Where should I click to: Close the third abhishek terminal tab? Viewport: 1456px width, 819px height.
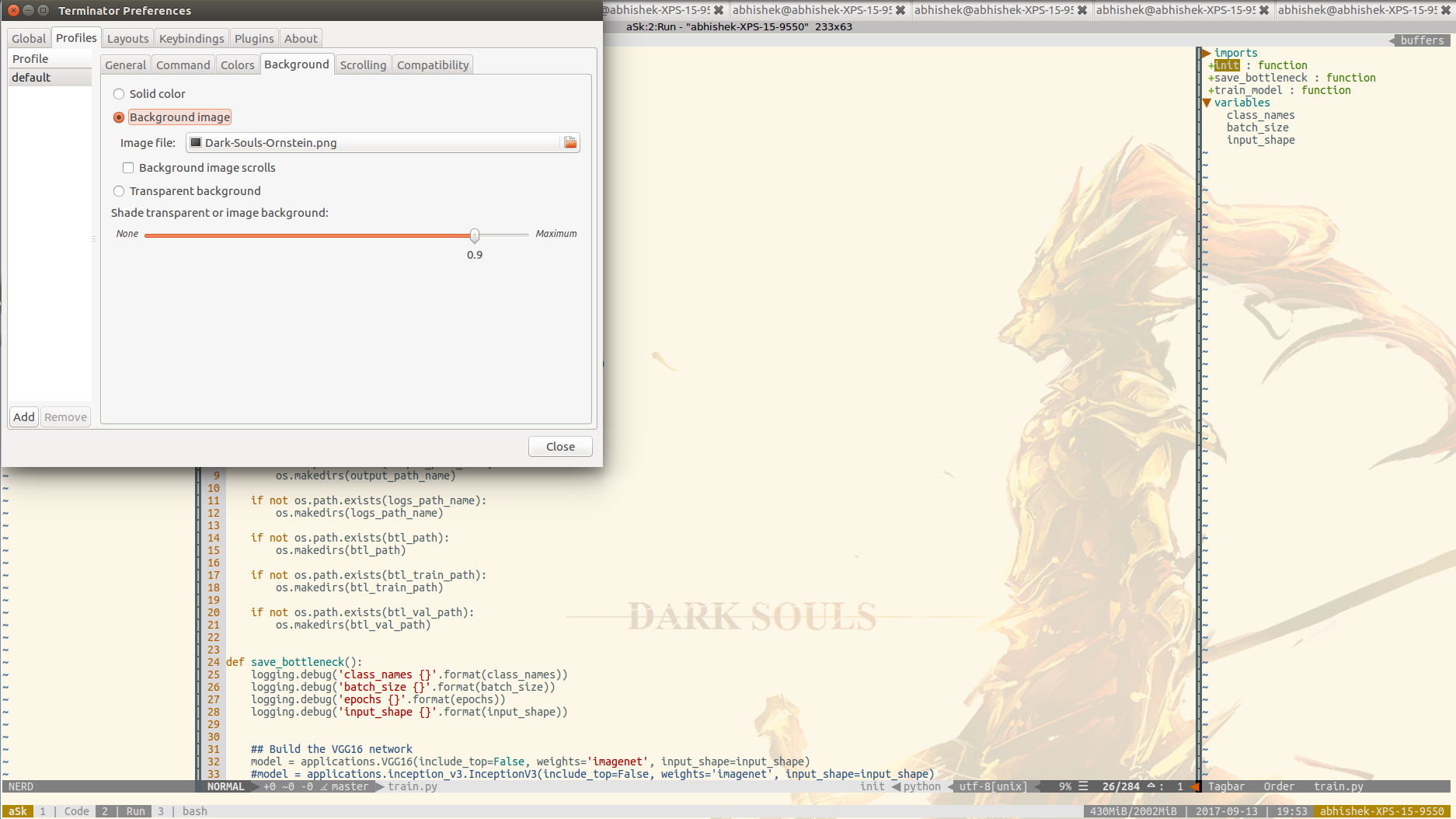1082,10
